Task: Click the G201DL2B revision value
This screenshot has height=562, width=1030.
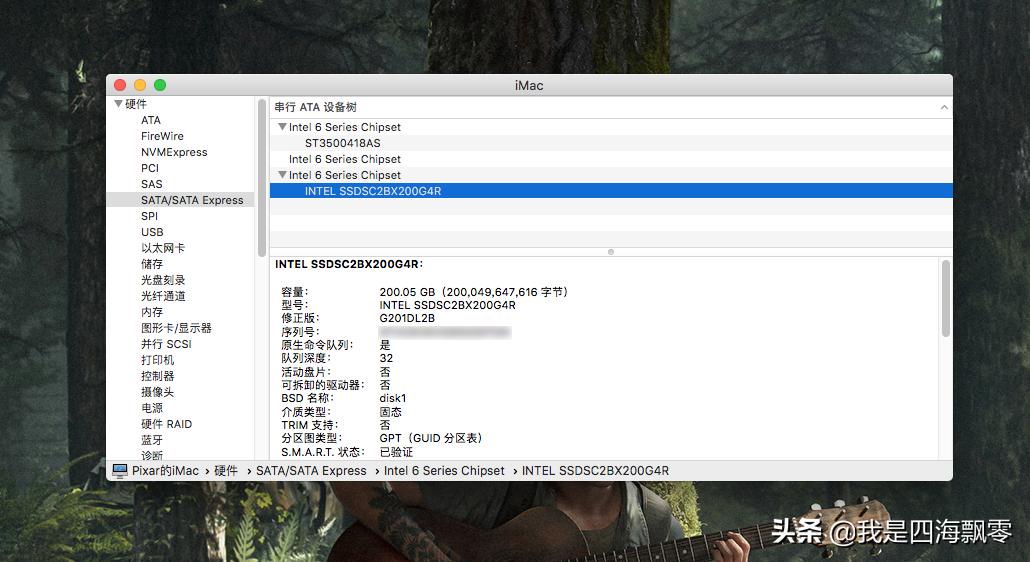Action: 407,318
